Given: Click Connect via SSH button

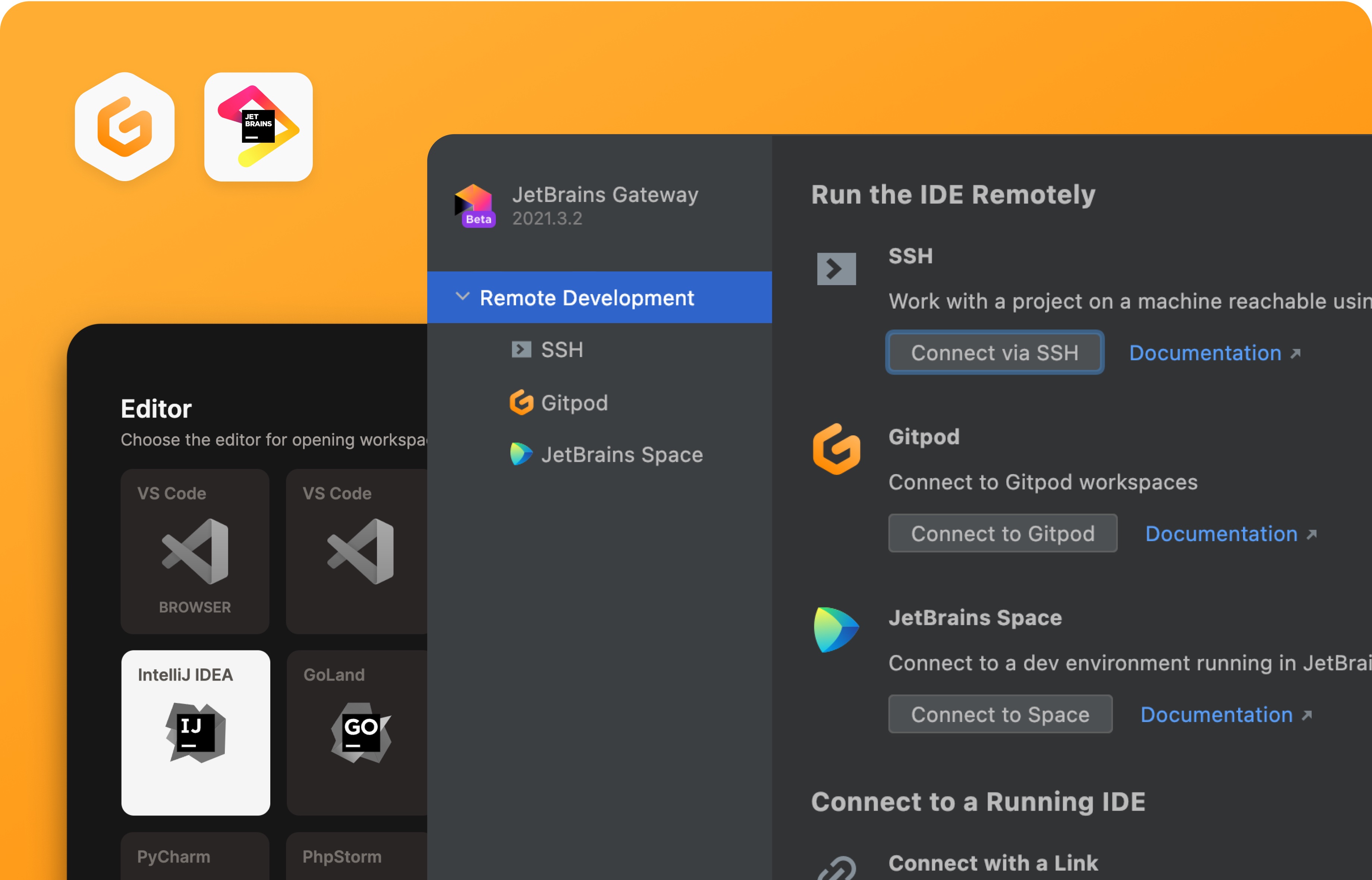Looking at the screenshot, I should (994, 353).
